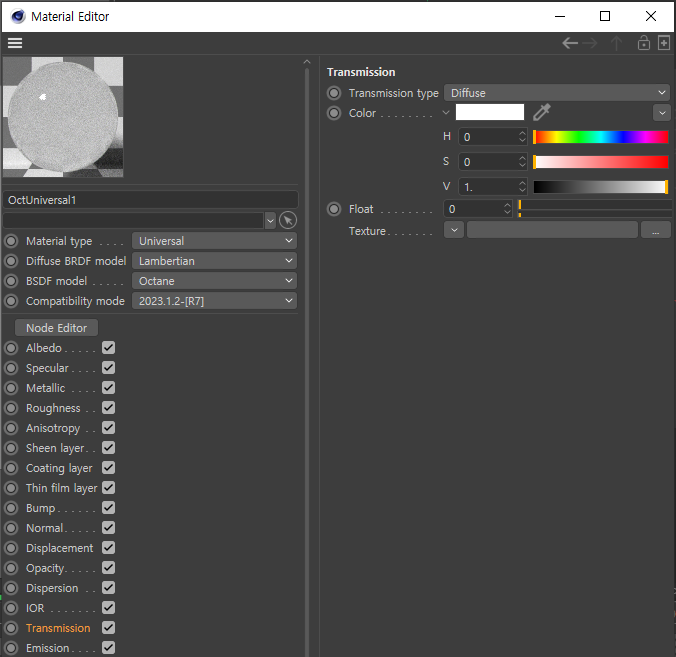Select the Anisotropy channel label
676x657 pixels.
point(53,428)
